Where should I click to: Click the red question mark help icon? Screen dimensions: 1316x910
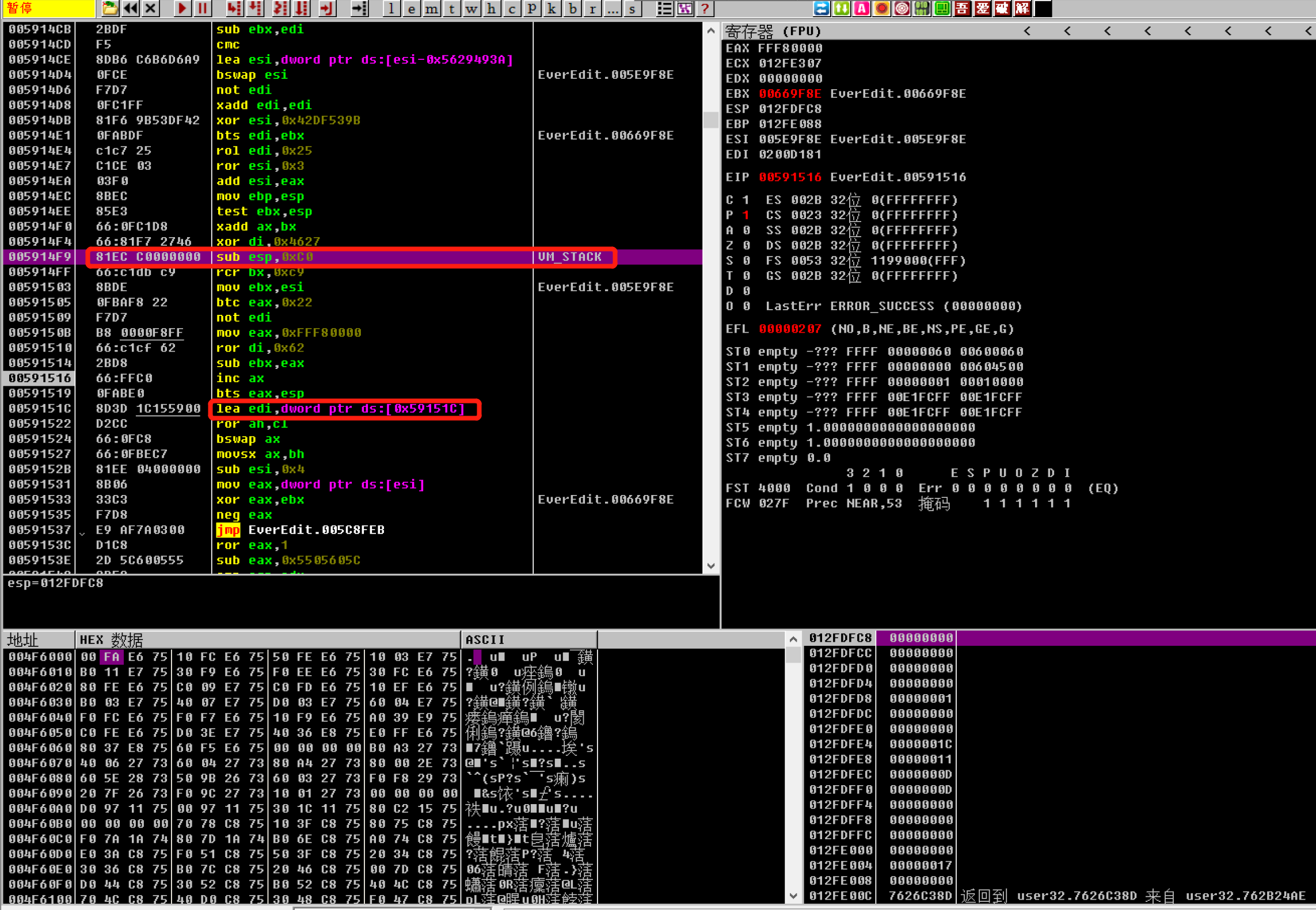[705, 8]
